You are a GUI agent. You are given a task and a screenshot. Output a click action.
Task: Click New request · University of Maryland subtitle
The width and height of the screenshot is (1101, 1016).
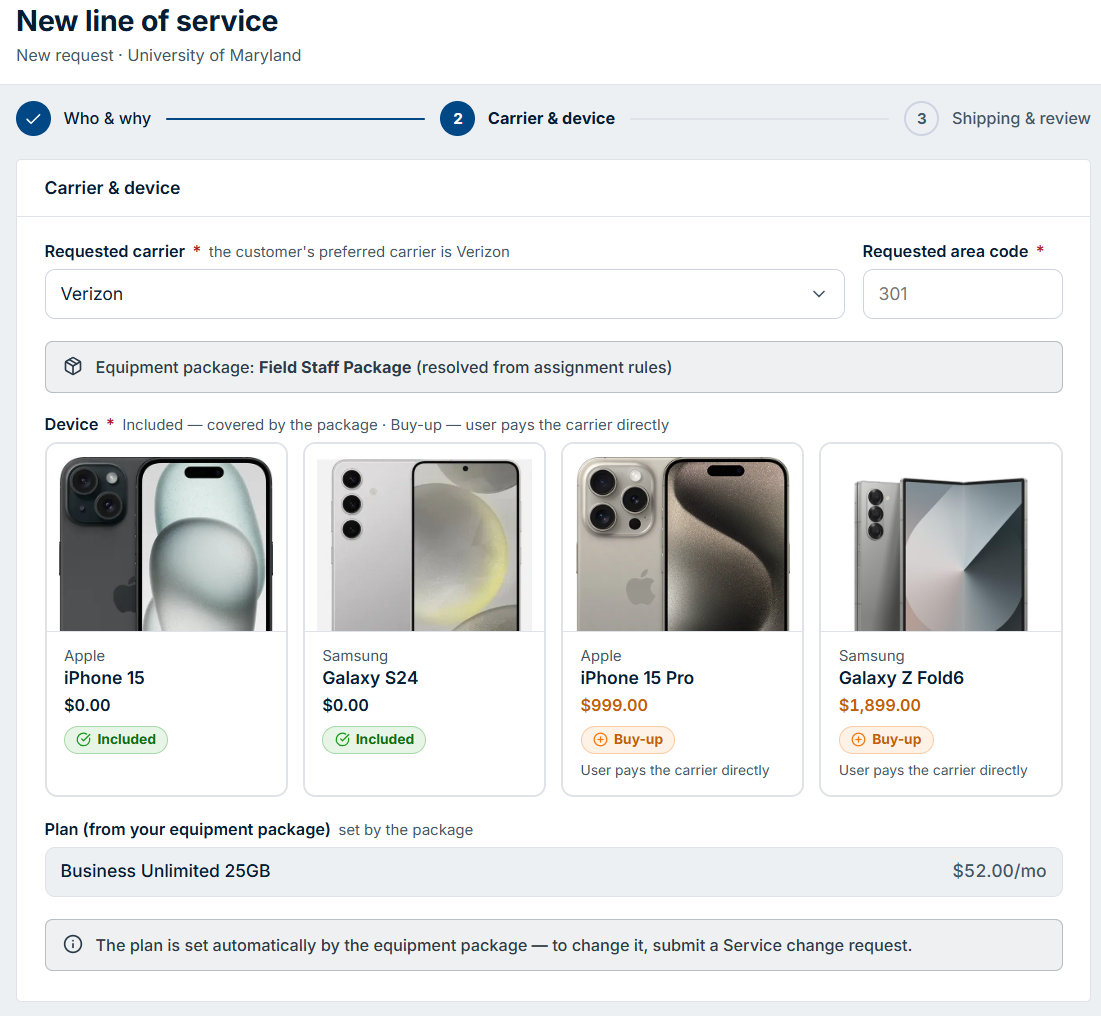click(x=159, y=55)
